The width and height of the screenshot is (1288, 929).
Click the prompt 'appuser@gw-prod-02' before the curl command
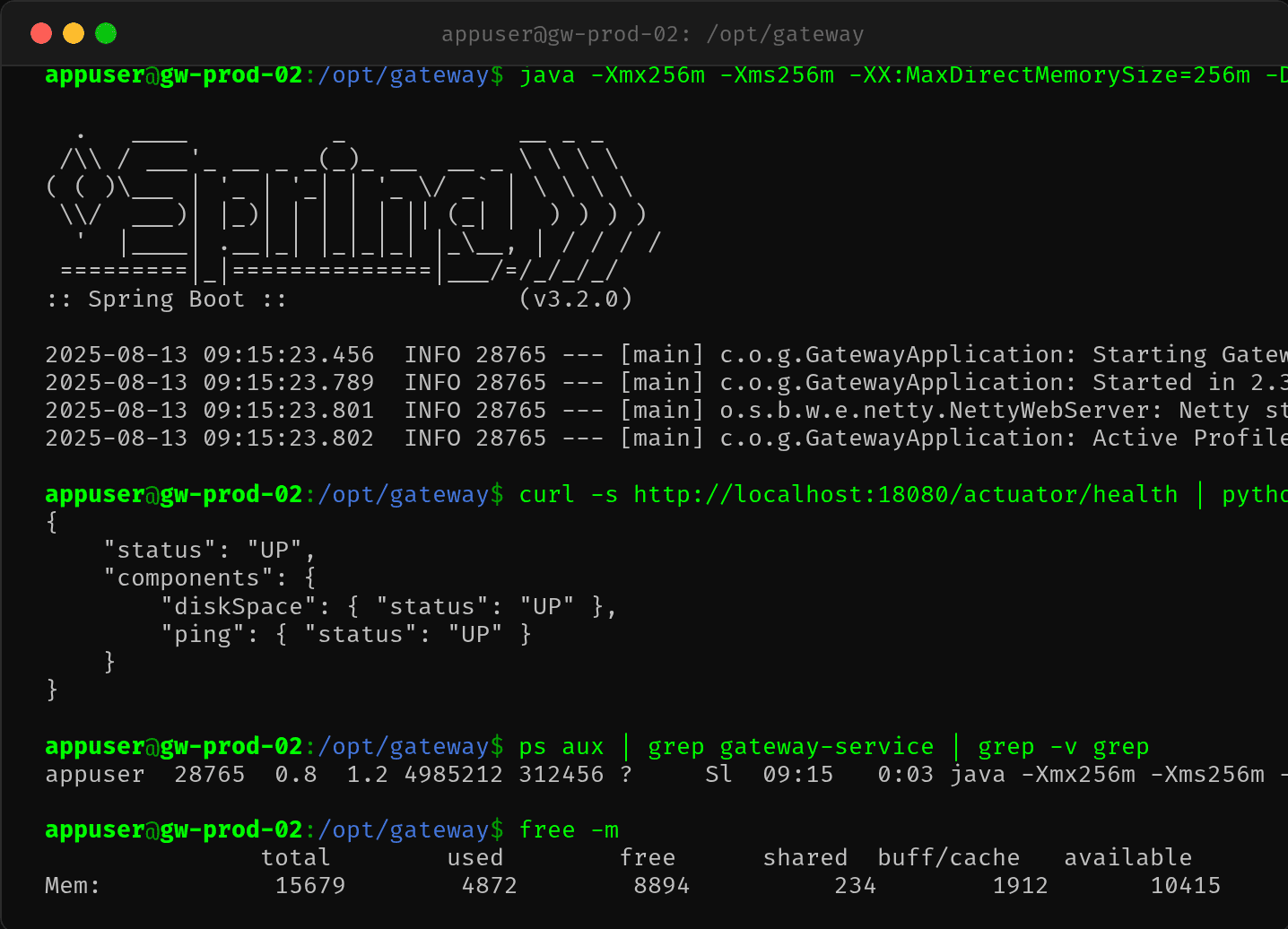[174, 494]
